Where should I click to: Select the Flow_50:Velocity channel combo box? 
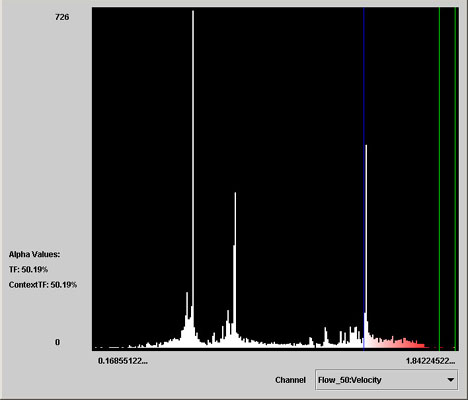386,380
